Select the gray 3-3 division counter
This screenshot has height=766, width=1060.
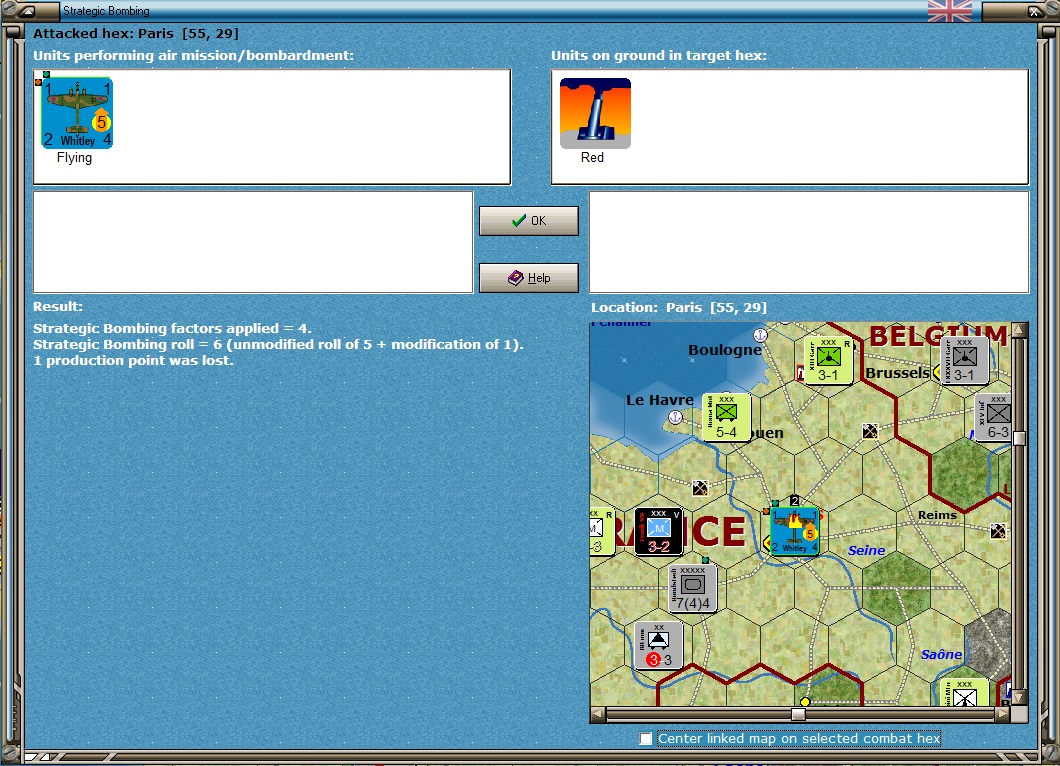659,646
